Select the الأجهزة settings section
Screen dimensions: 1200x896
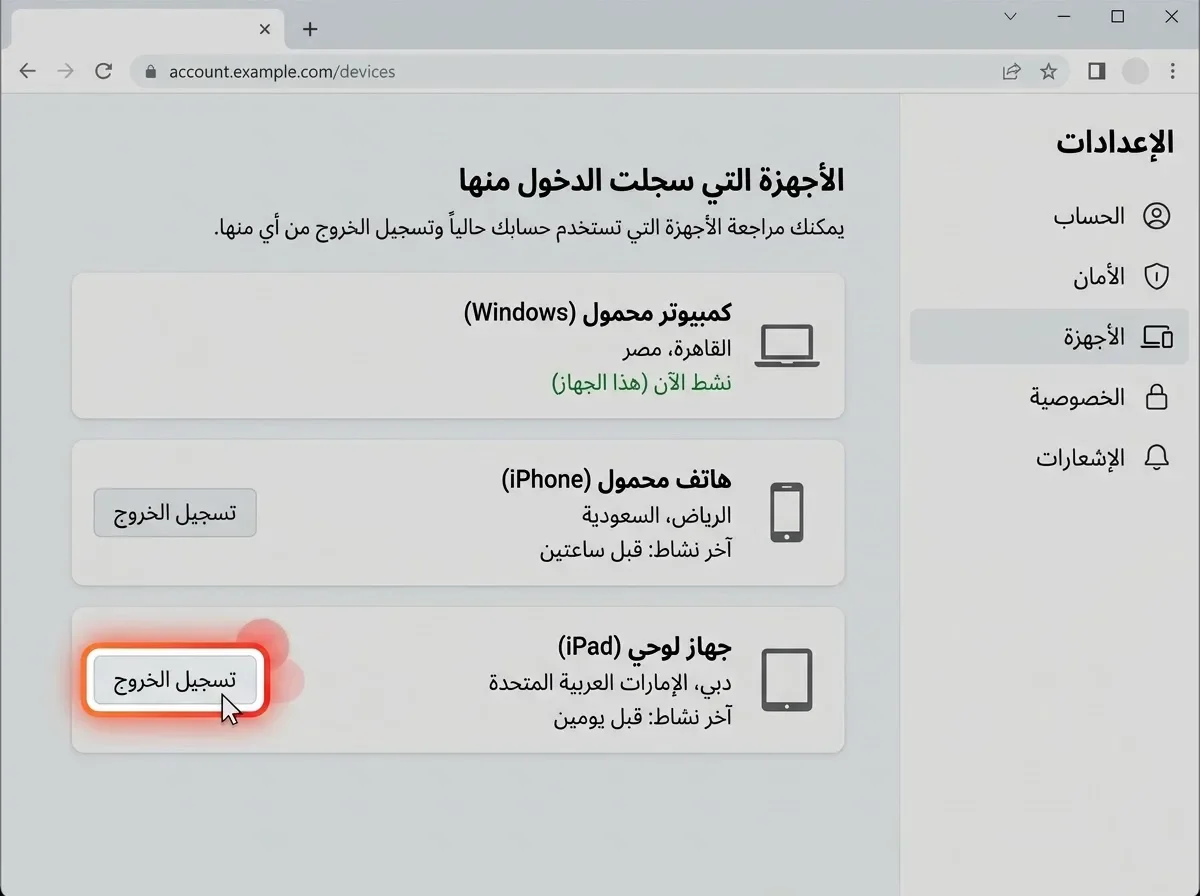(x=1049, y=337)
